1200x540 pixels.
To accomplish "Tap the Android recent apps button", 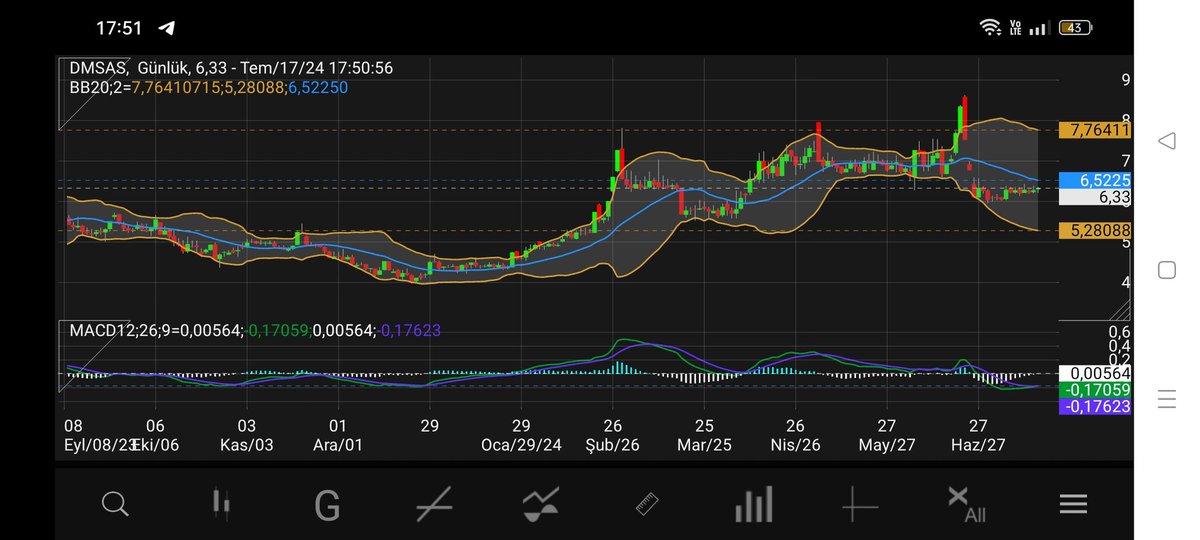I will coord(1167,399).
